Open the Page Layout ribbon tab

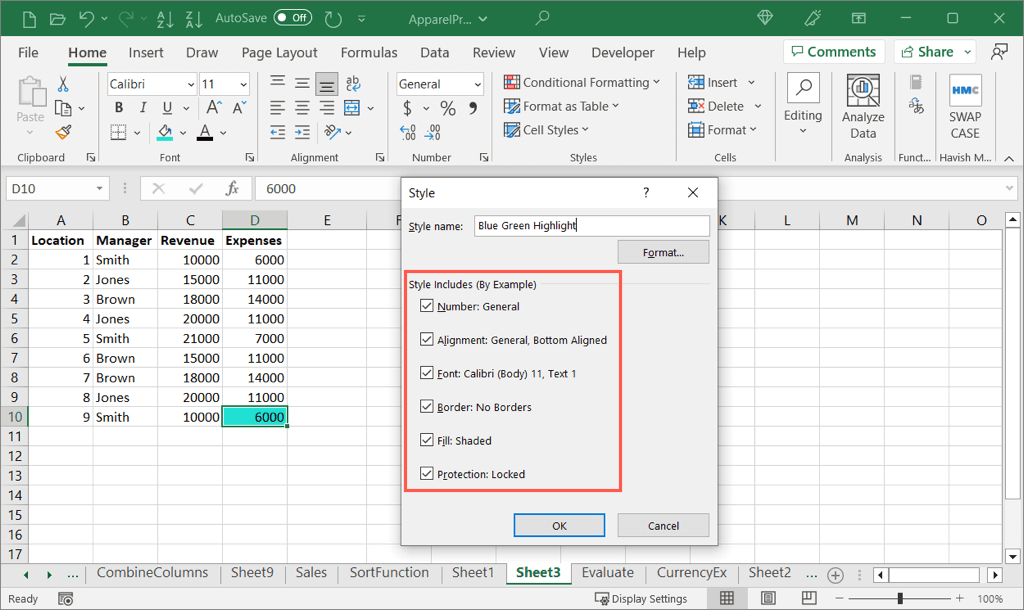pyautogui.click(x=279, y=53)
